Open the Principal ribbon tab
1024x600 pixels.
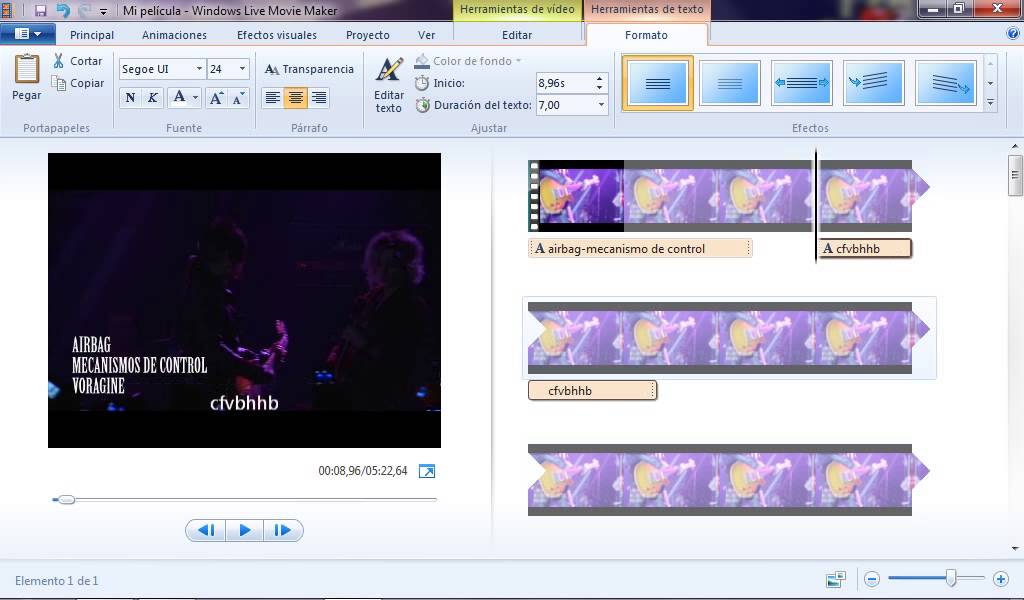pos(91,35)
